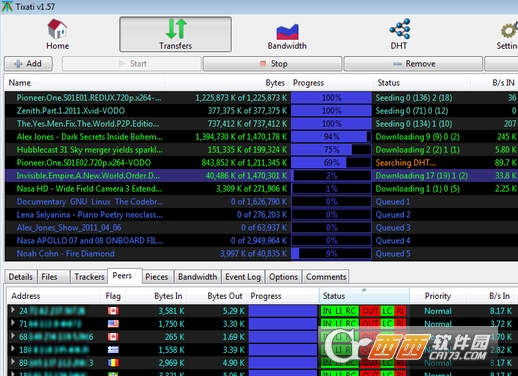
Task: Open the Trackers tab
Action: click(x=89, y=277)
